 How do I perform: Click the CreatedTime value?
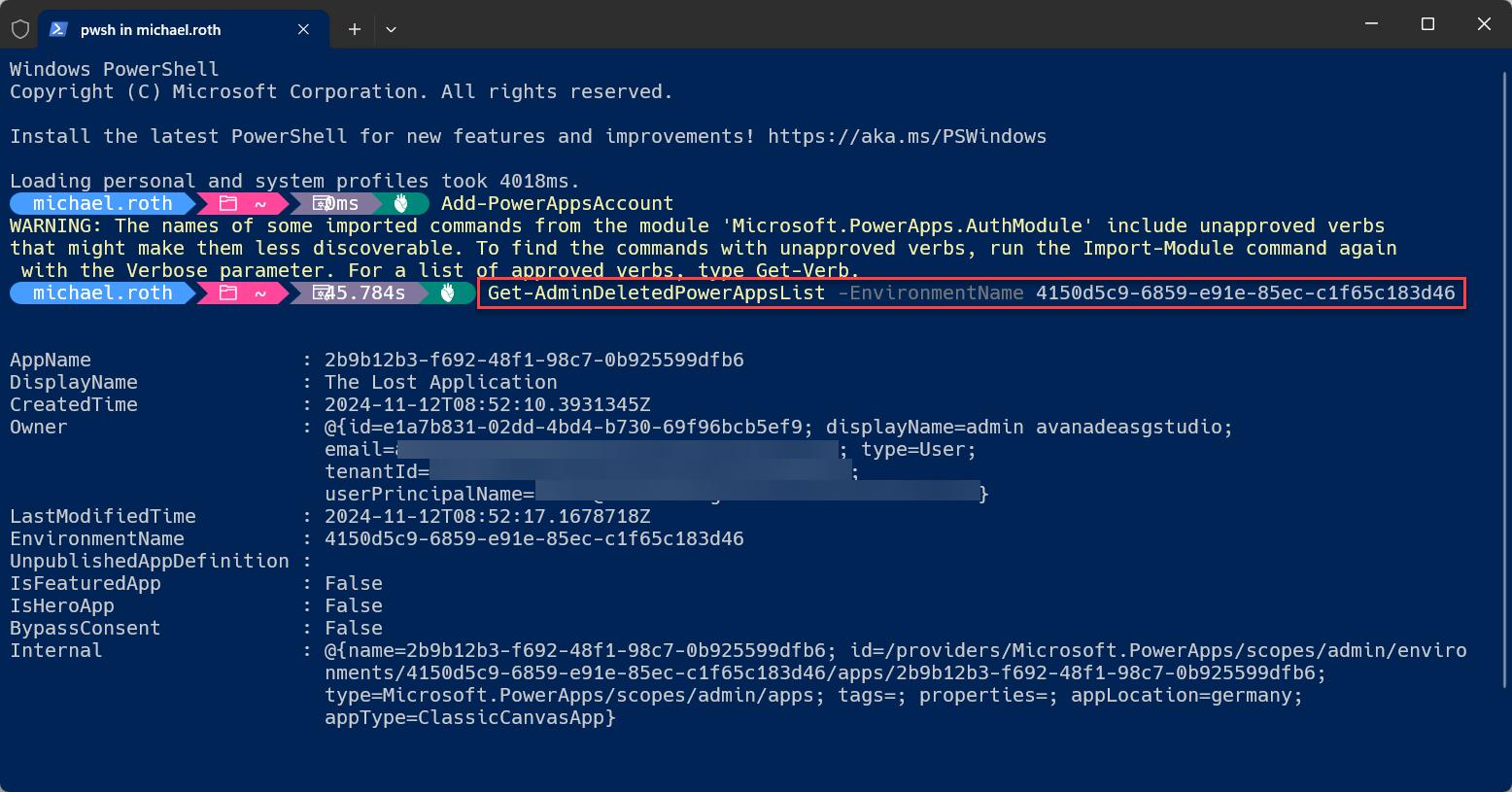coord(488,404)
